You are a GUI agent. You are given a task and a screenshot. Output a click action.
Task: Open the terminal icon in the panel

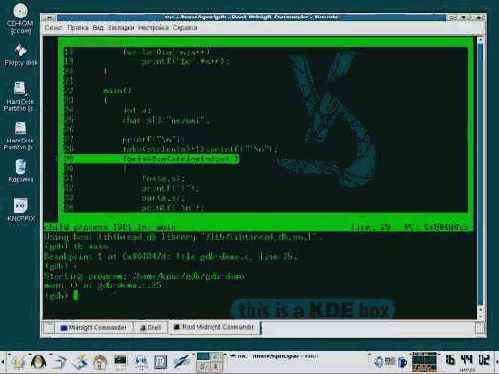coord(120,362)
